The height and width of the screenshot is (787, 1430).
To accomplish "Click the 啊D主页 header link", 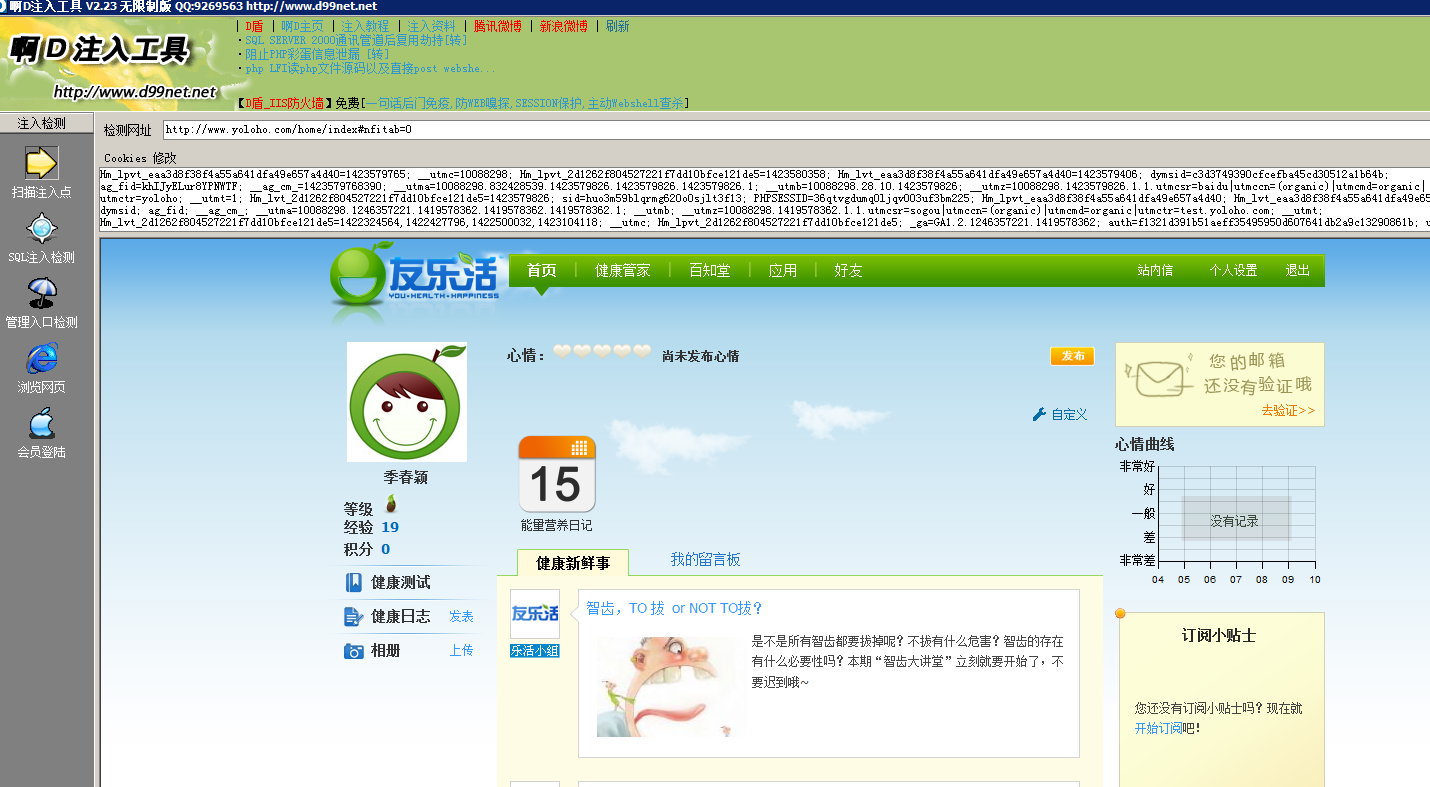I will [x=302, y=26].
